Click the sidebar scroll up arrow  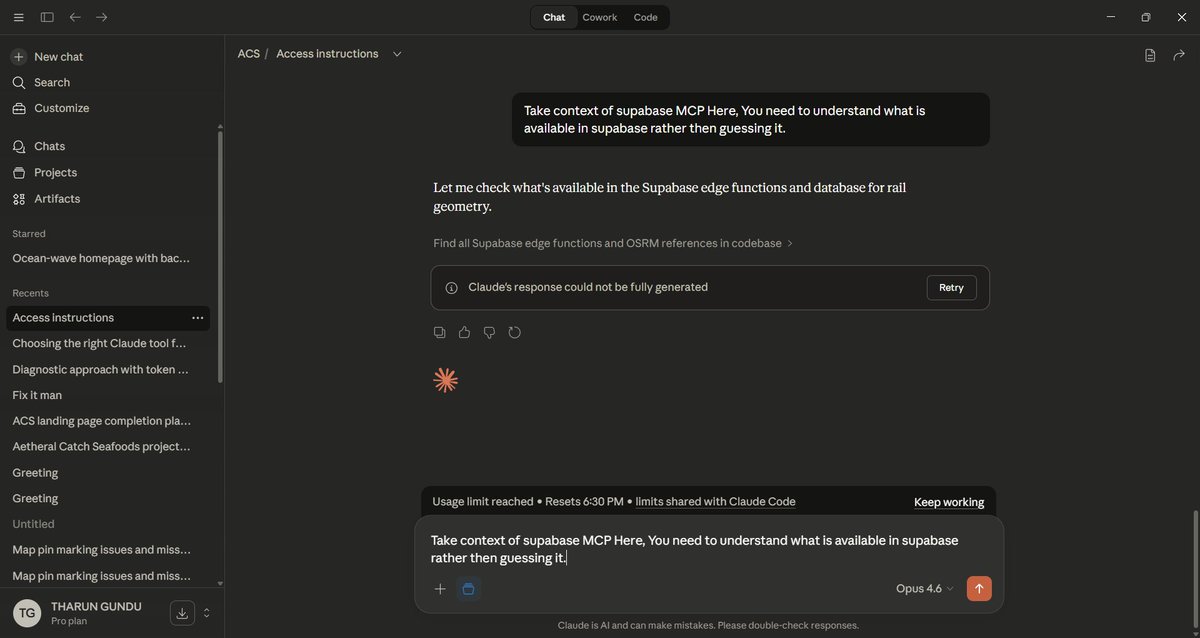click(220, 126)
